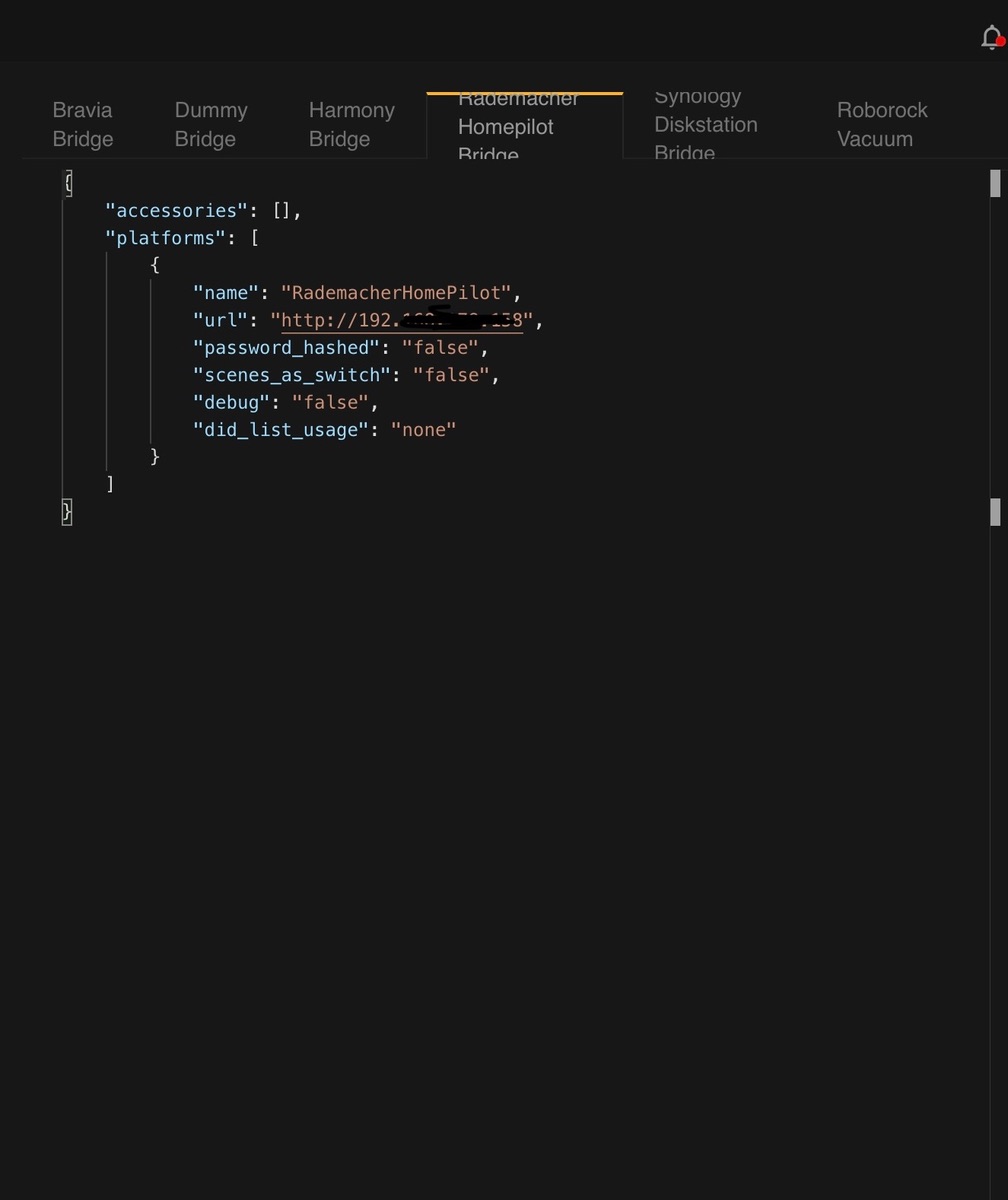Viewport: 1008px width, 1200px height.
Task: Click the final closing curly brace
Action: tap(67, 511)
